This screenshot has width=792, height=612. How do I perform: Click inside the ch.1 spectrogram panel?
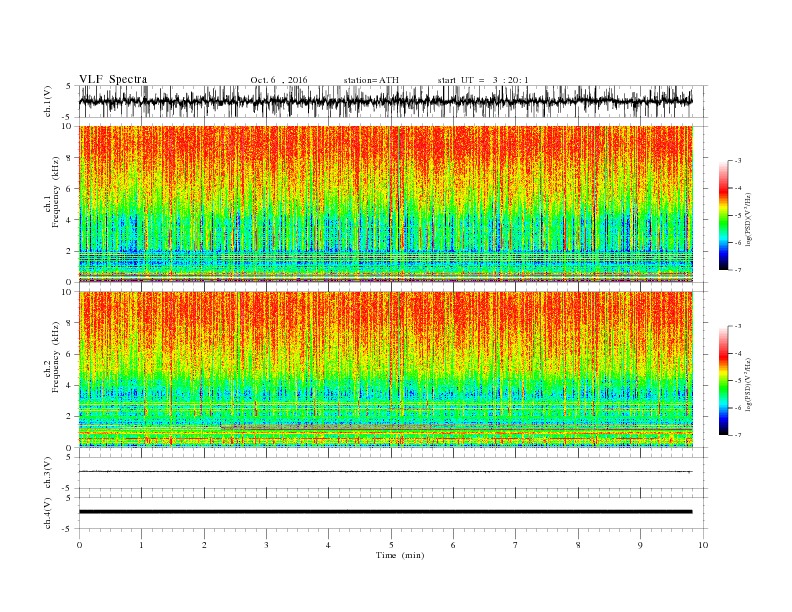click(x=386, y=204)
